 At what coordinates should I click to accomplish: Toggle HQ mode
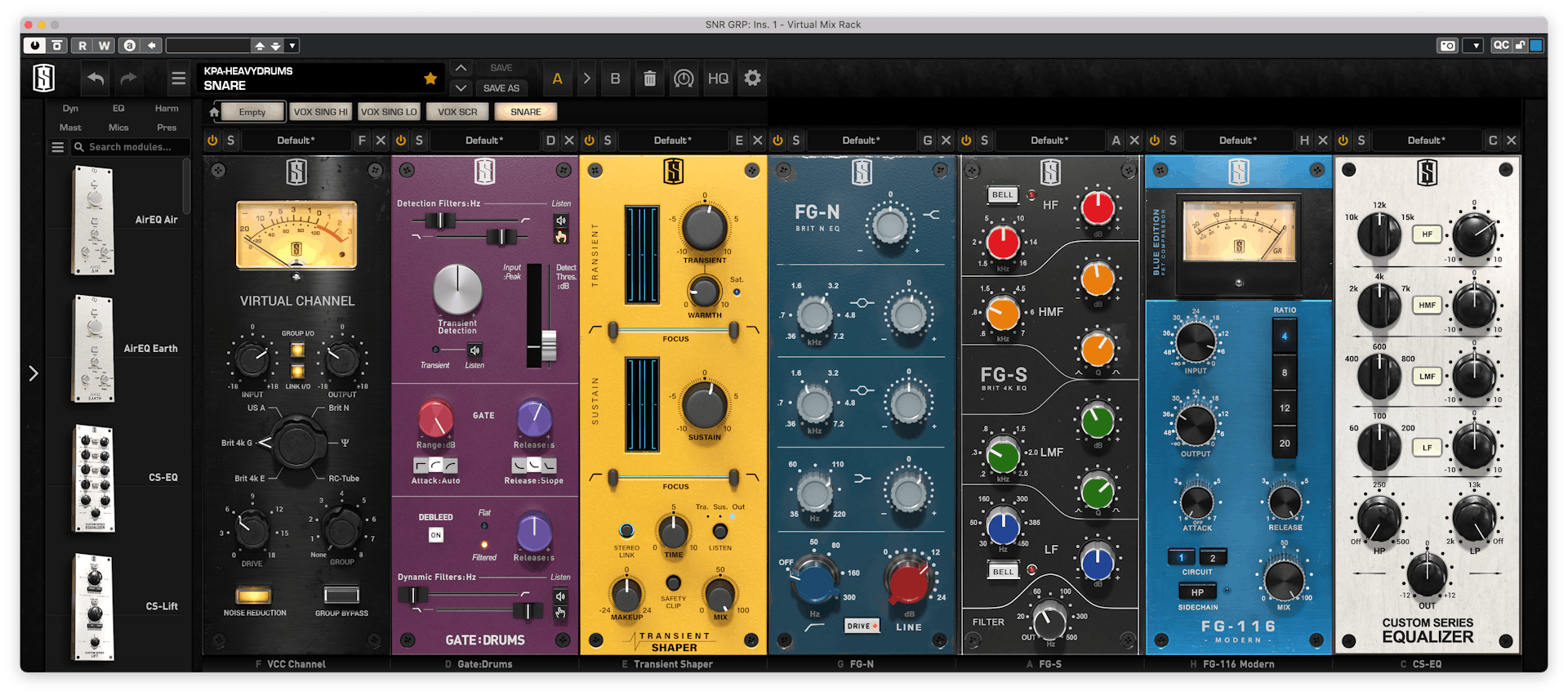click(718, 78)
